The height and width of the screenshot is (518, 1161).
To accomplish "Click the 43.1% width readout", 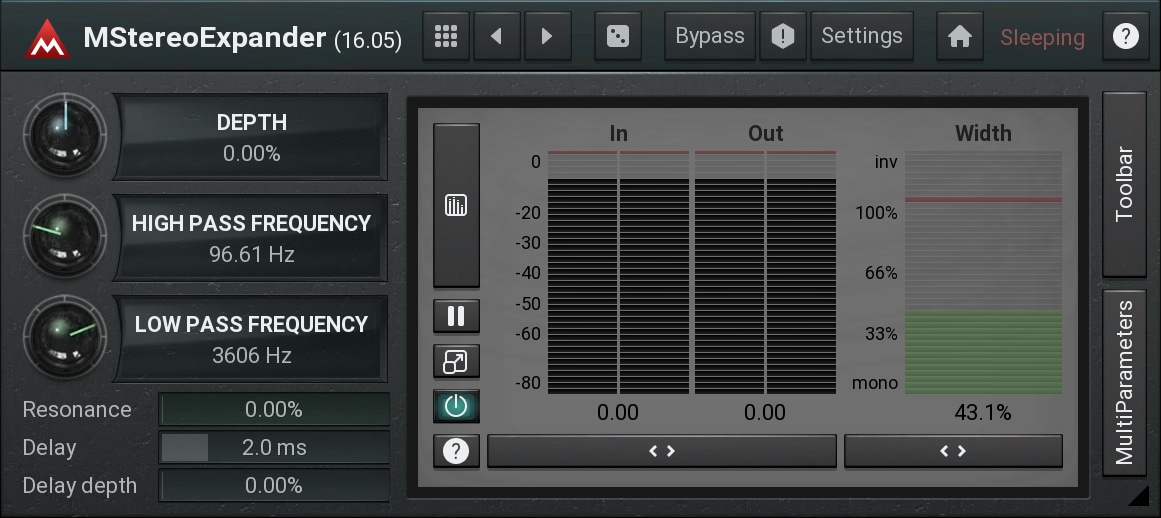I will coord(983,413).
